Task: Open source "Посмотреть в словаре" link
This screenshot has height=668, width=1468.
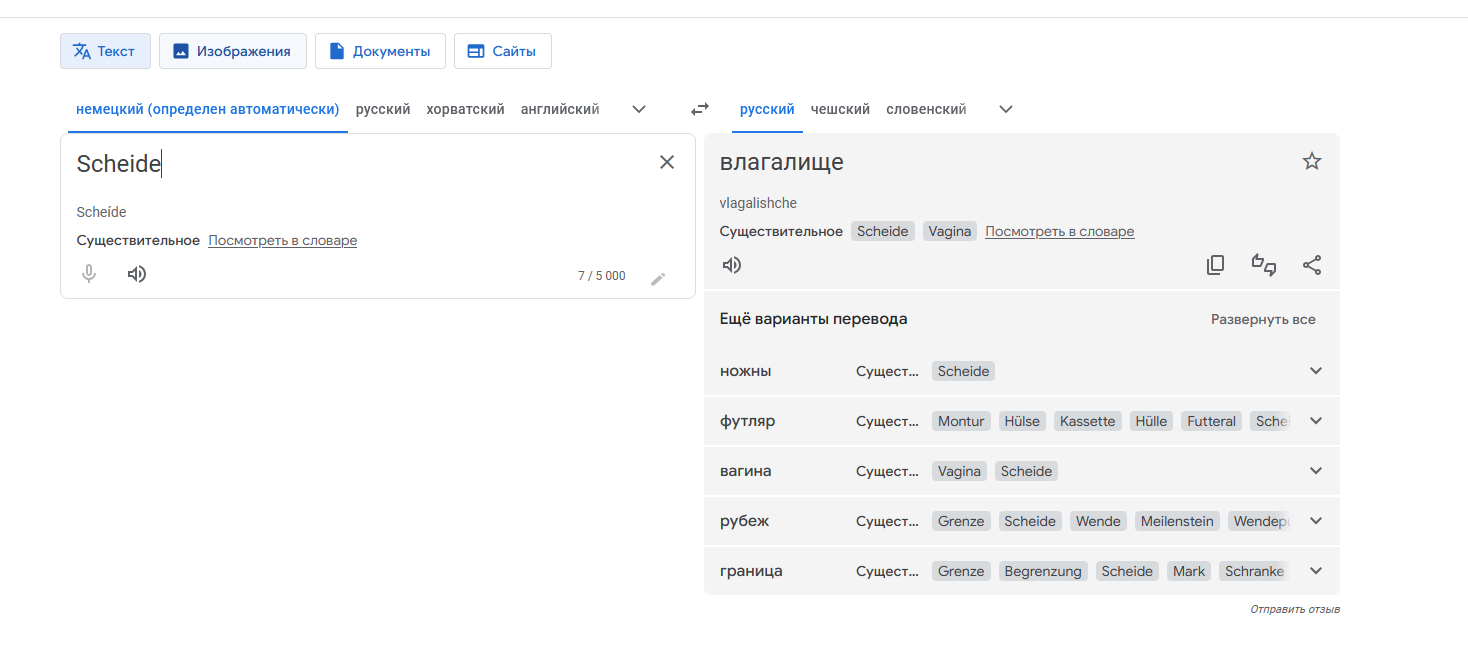Action: click(282, 240)
